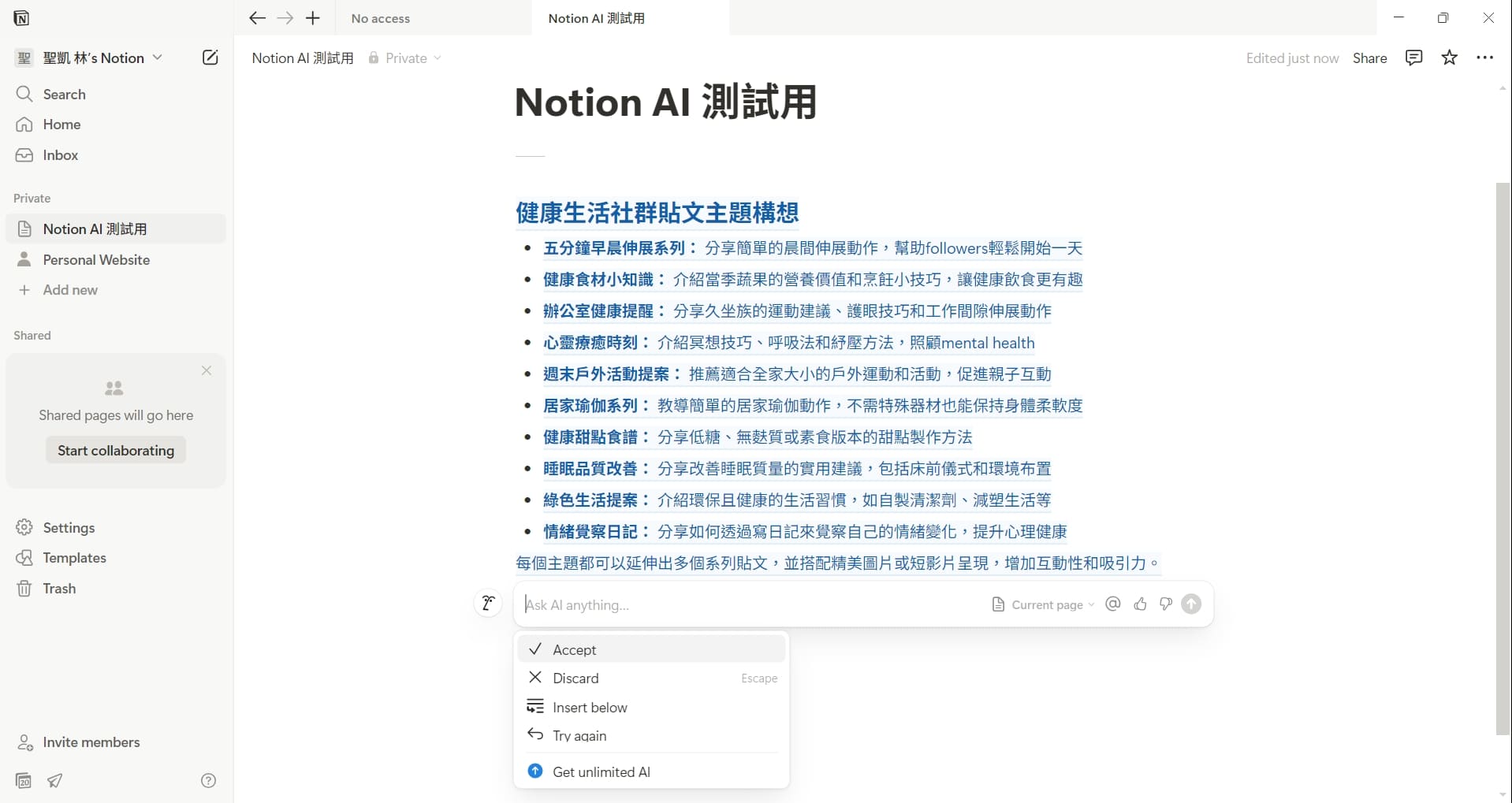Image resolution: width=1512 pixels, height=803 pixels.
Task: Switch to the No access tab
Action: [381, 17]
